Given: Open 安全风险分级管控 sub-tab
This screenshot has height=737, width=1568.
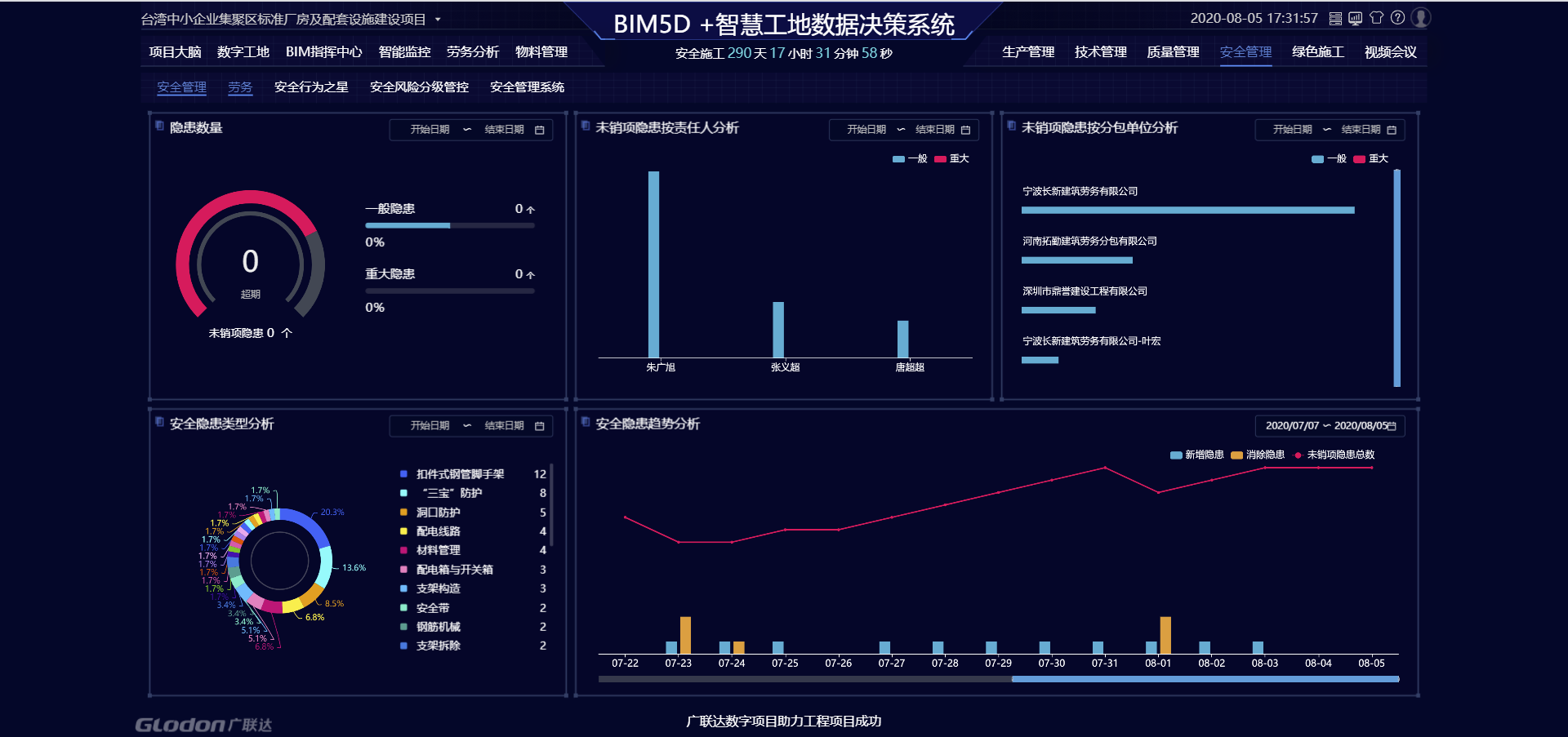Looking at the screenshot, I should click(419, 87).
